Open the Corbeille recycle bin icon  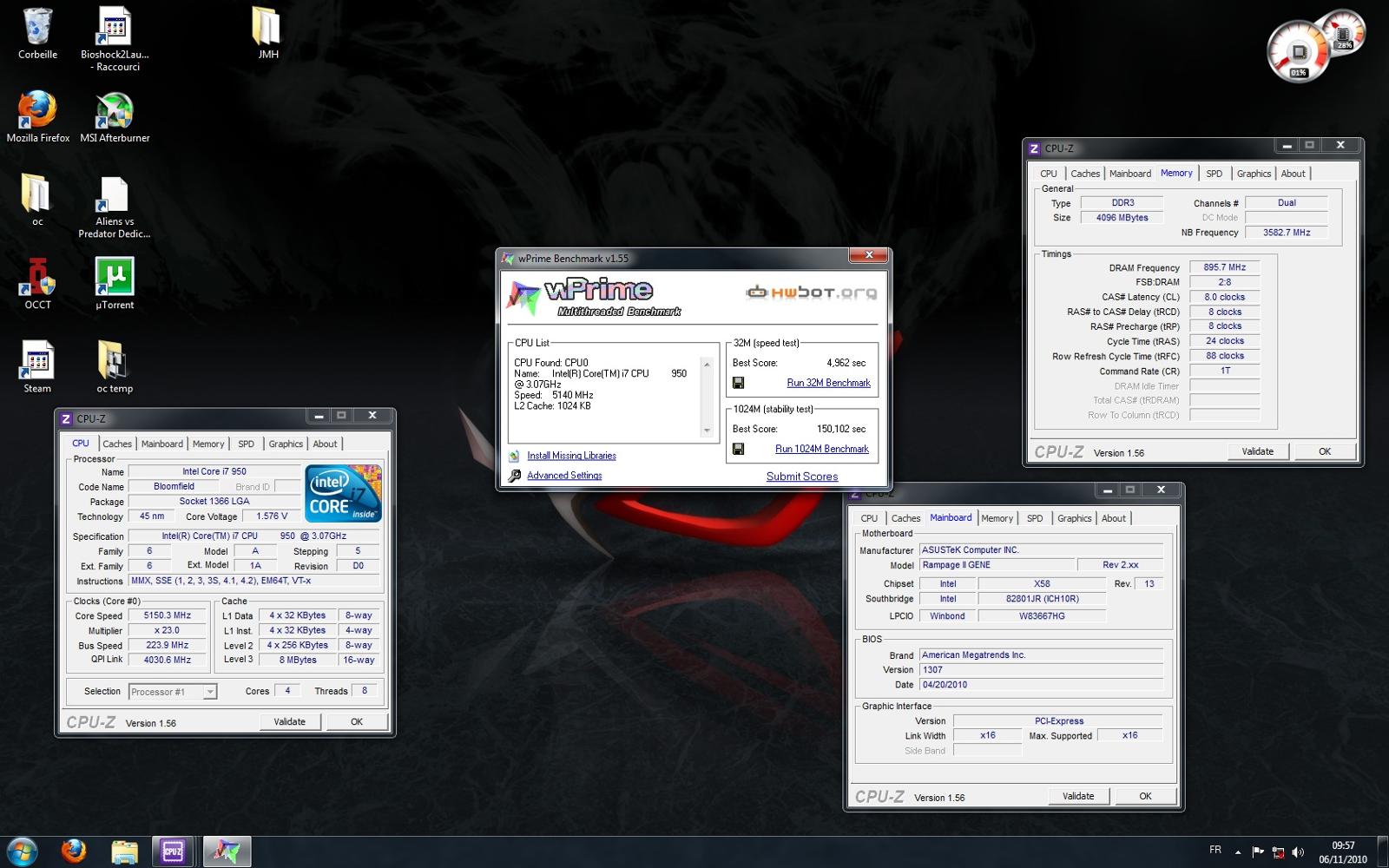pos(38,26)
